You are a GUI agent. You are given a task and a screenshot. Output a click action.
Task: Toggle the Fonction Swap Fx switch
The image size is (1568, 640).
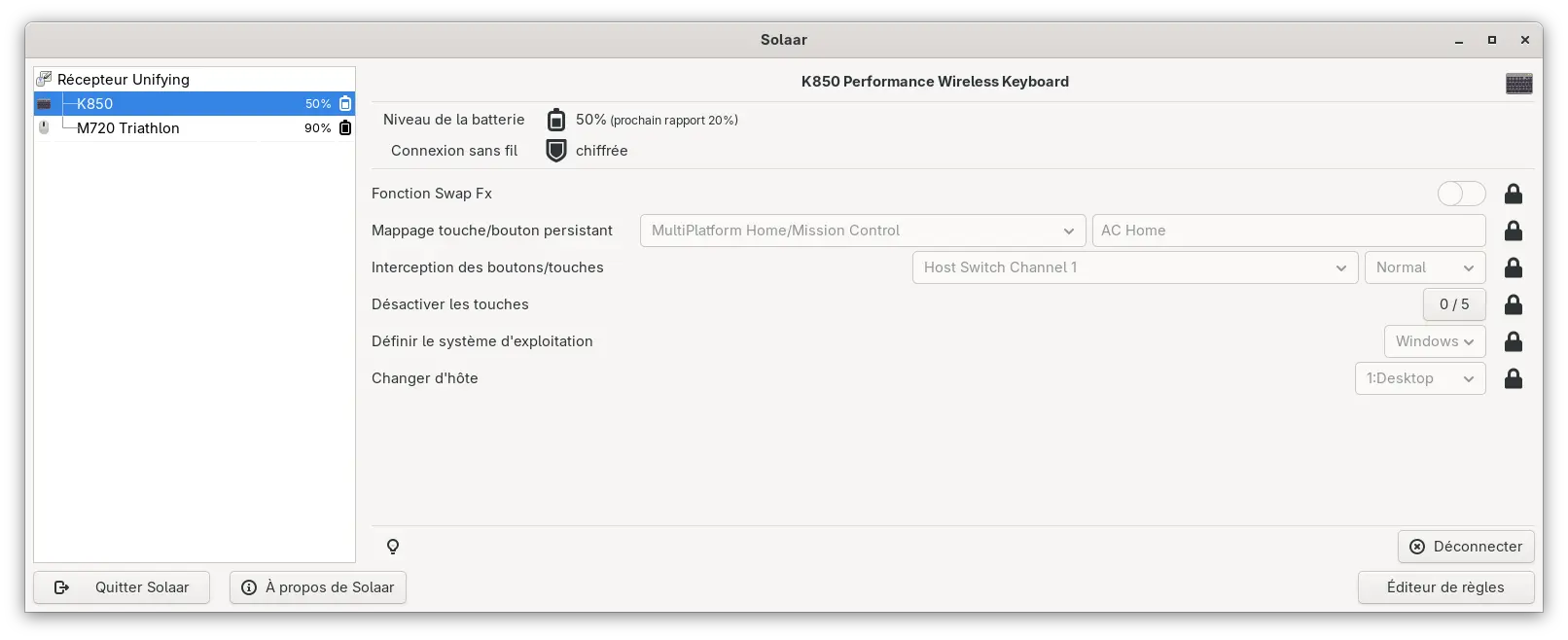[1461, 194]
